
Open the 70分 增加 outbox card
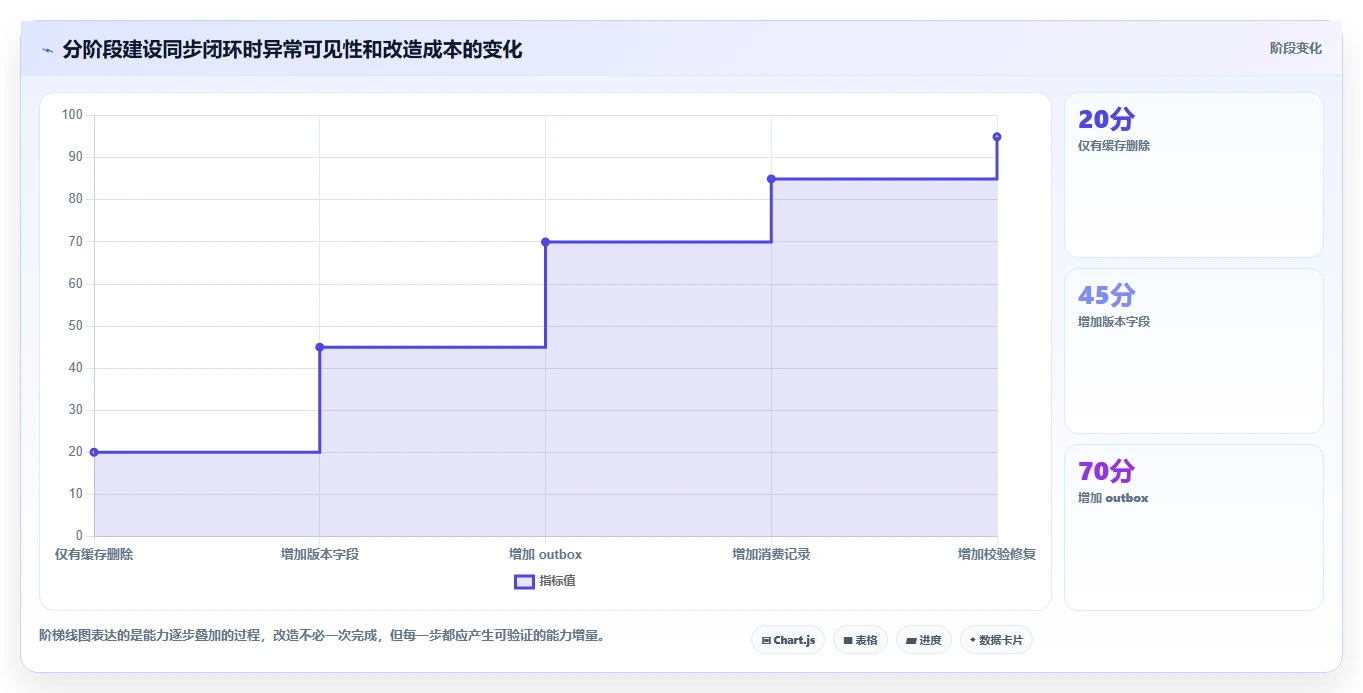tap(1194, 527)
